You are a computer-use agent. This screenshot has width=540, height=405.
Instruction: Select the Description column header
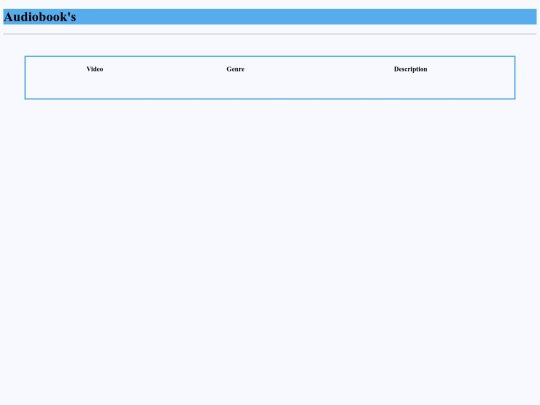(411, 69)
